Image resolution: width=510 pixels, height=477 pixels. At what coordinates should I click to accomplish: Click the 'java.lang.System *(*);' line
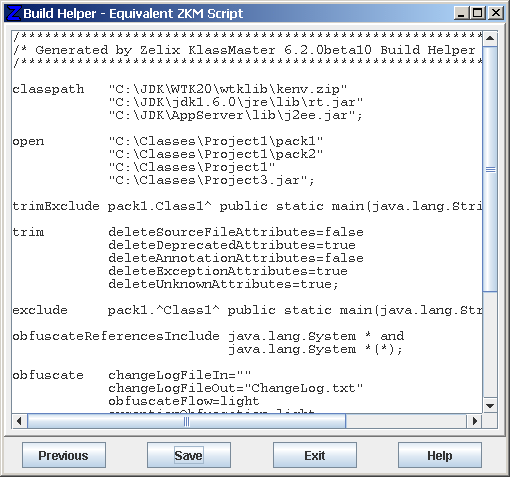tap(316, 349)
